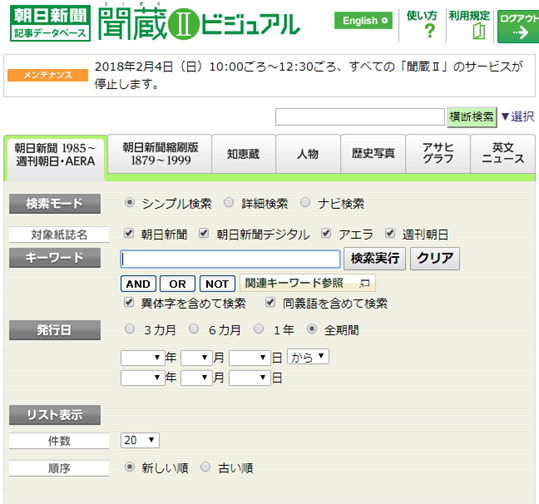
Task: Open the end year dropdown
Action: pyautogui.click(x=142, y=377)
